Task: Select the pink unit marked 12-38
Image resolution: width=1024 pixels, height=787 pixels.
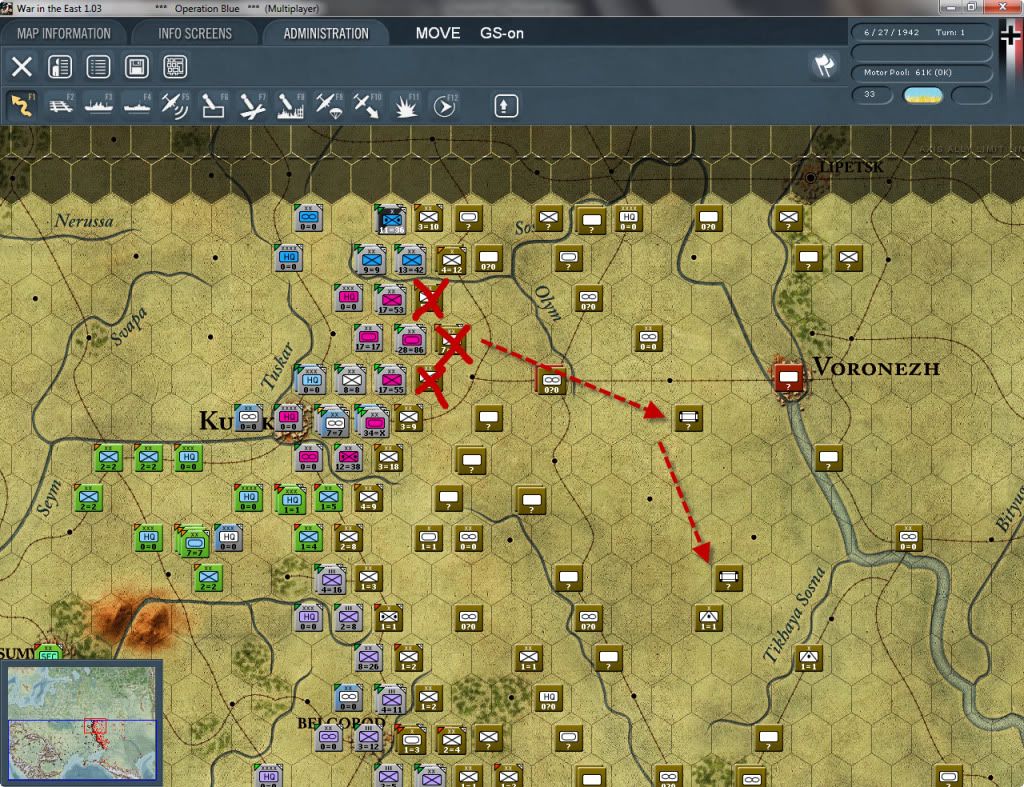Action: (348, 457)
